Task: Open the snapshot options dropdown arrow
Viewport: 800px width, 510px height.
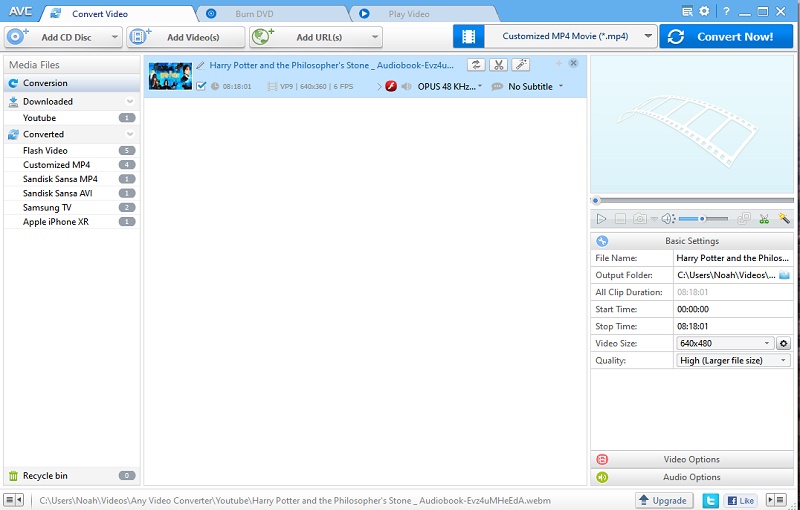Action: 654,219
